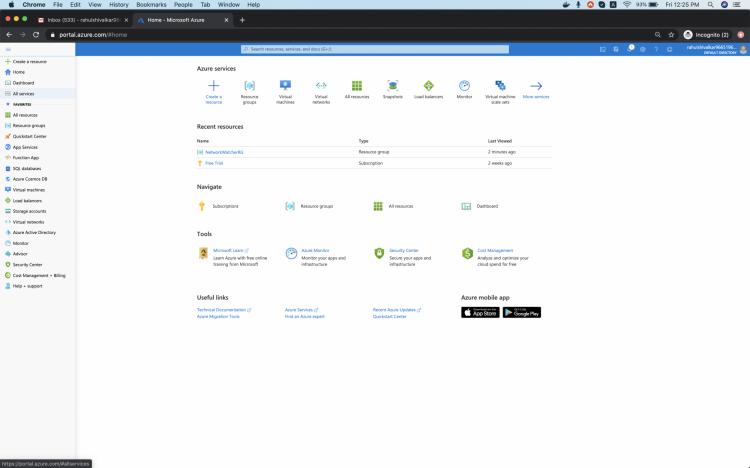Open the account menu in top-right corner
Screen dimensions: 750x468
[x=715, y=49]
